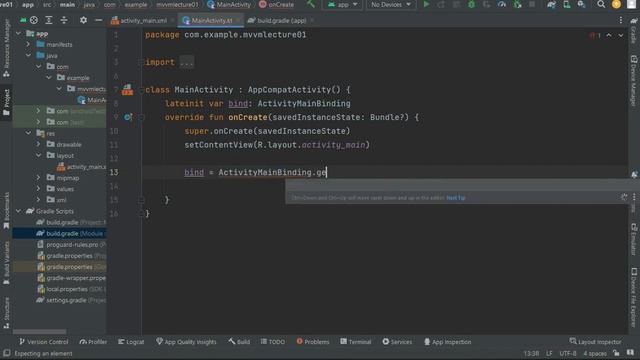Toggle the Project tool window button
Viewport: 640px width, 360px height.
[7, 102]
